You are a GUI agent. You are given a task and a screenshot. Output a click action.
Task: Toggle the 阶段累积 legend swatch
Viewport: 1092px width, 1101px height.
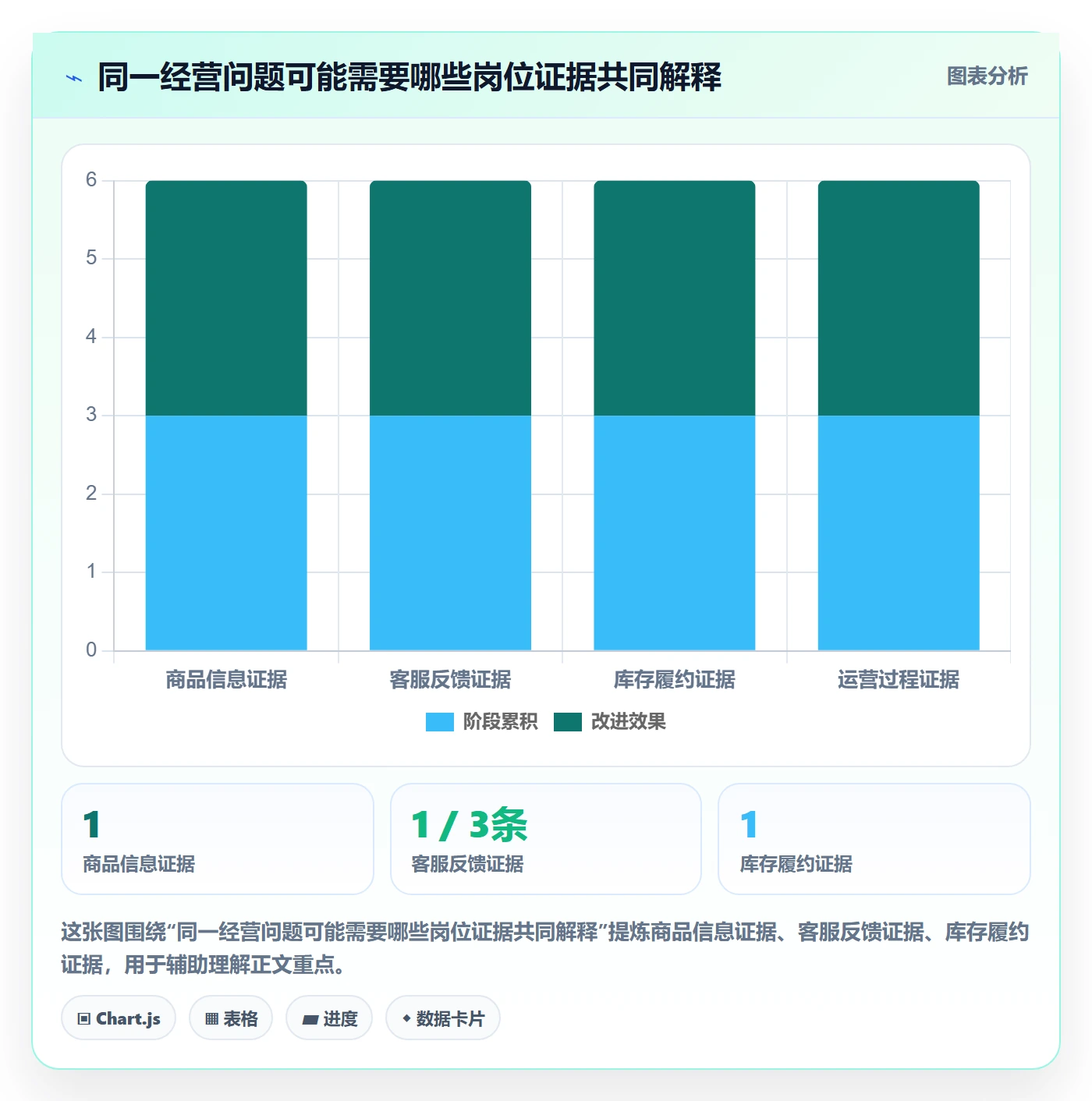[x=439, y=722]
